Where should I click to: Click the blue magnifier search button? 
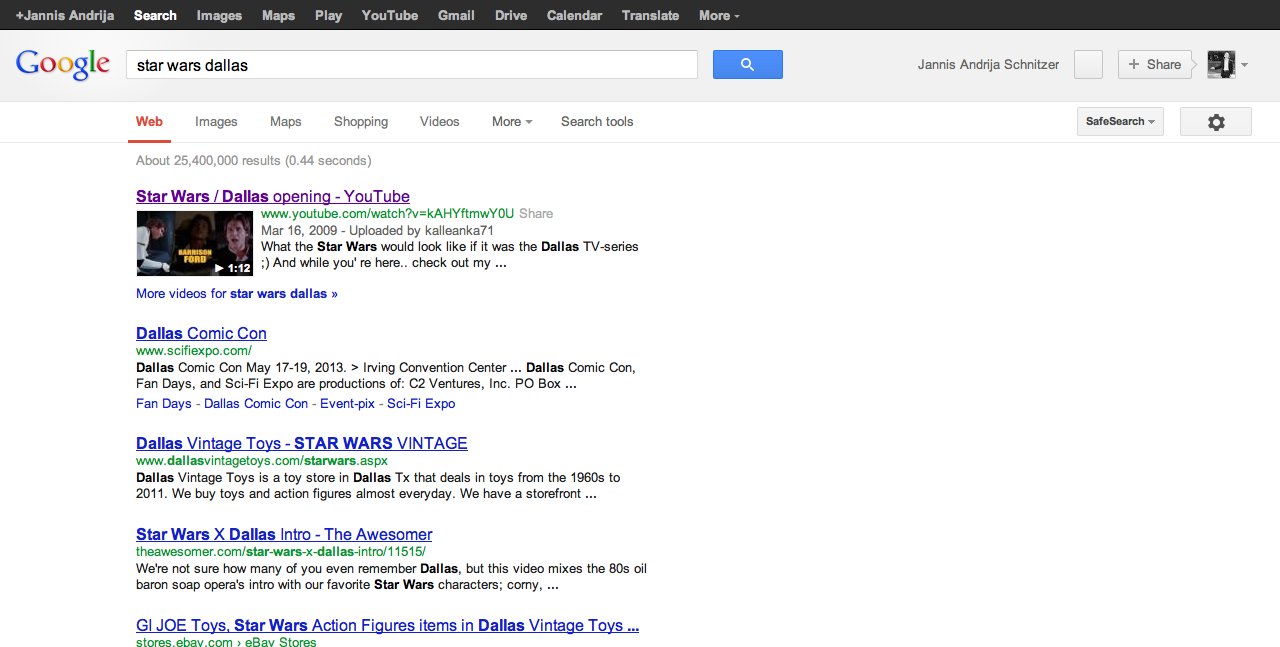point(747,64)
